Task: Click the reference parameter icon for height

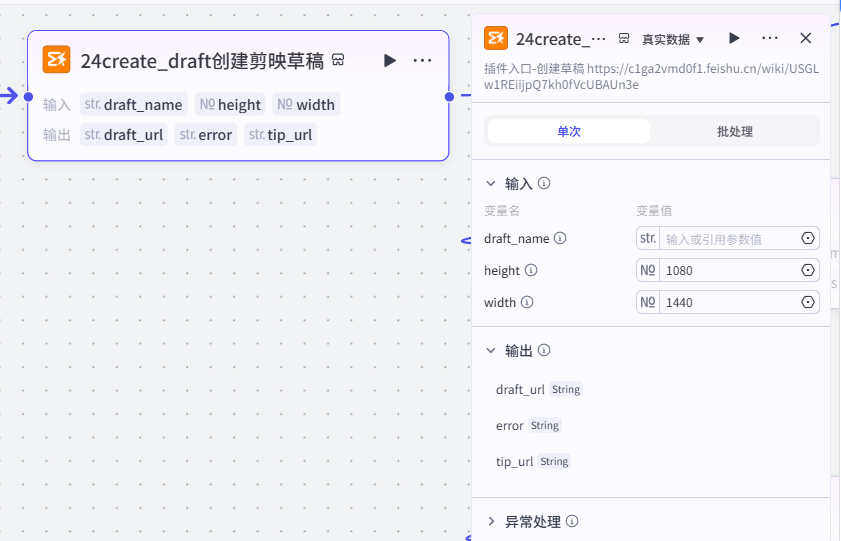Action: tap(808, 270)
